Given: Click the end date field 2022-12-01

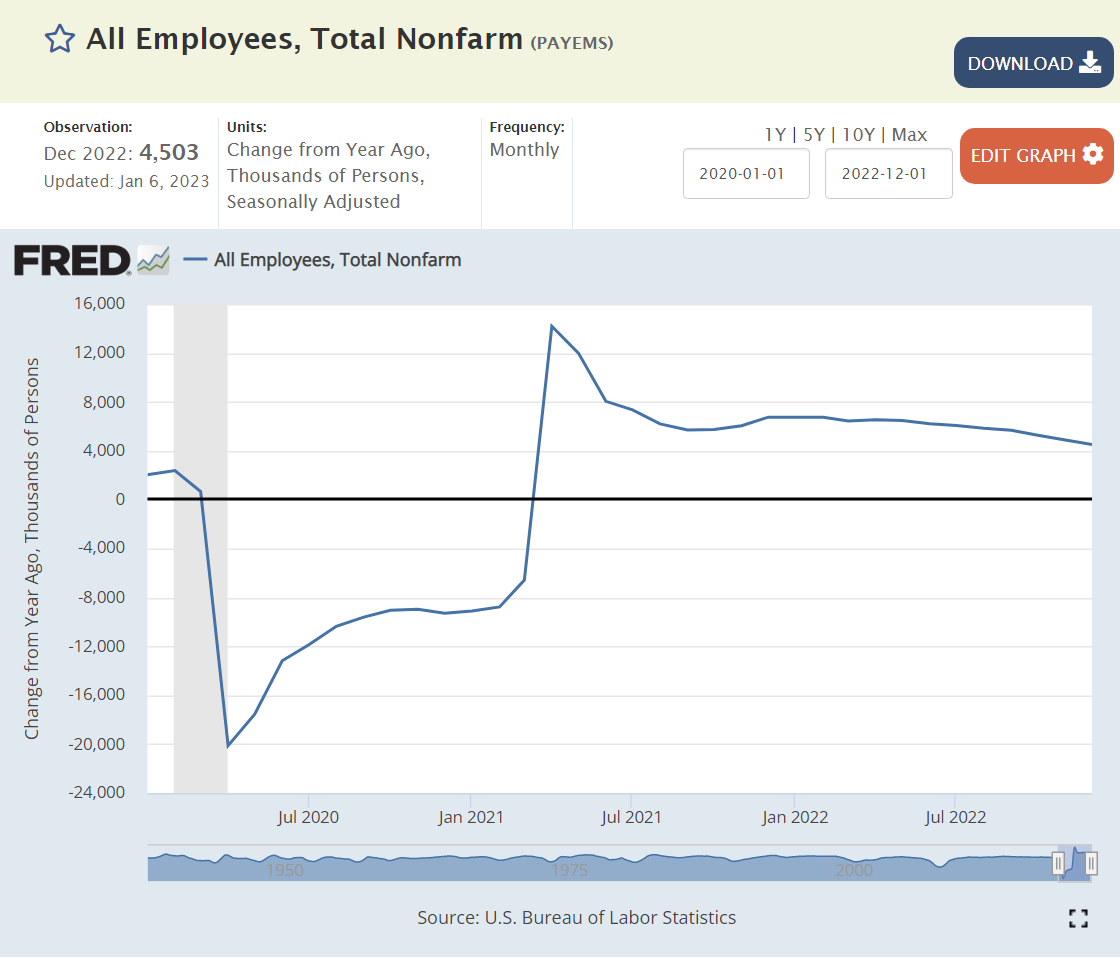Looking at the screenshot, I should (x=888, y=173).
